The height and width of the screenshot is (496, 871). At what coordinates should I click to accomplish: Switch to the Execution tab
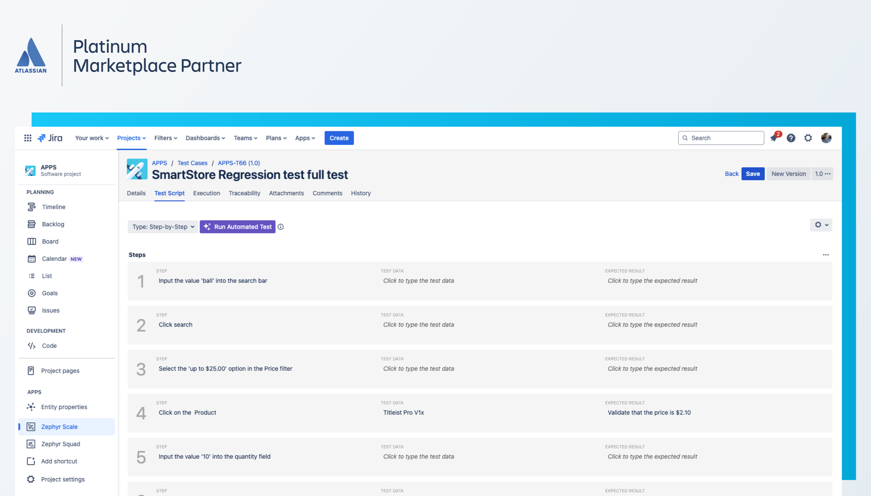(x=207, y=193)
